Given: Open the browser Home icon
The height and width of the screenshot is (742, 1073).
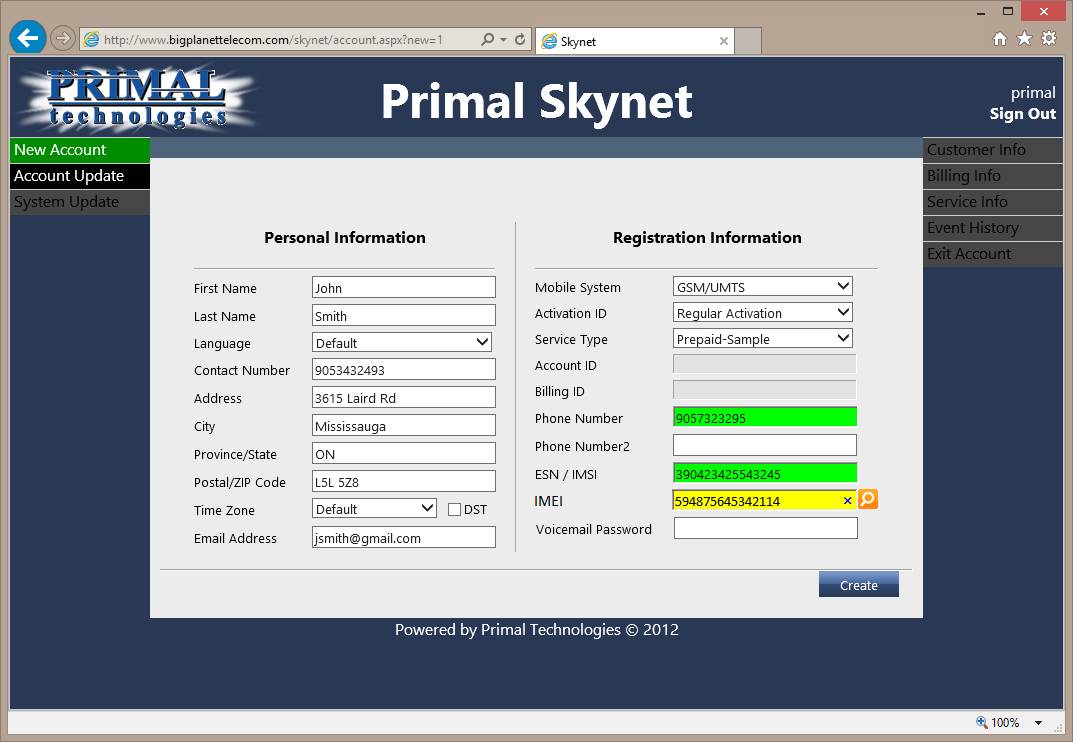Looking at the screenshot, I should [1000, 39].
